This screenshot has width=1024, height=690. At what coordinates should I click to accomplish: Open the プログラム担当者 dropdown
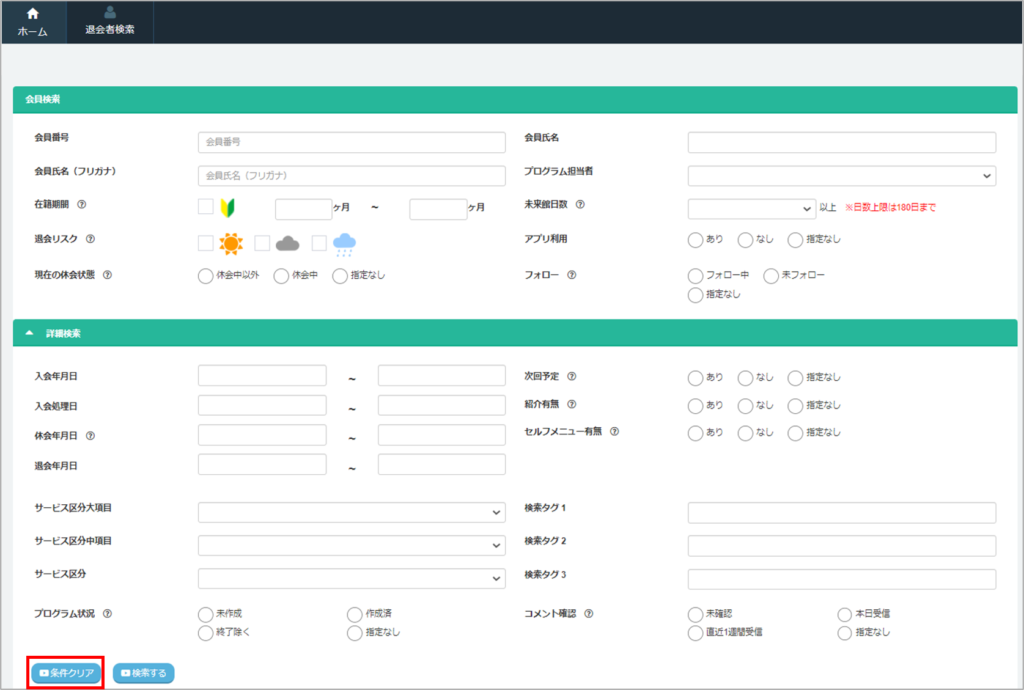click(841, 176)
